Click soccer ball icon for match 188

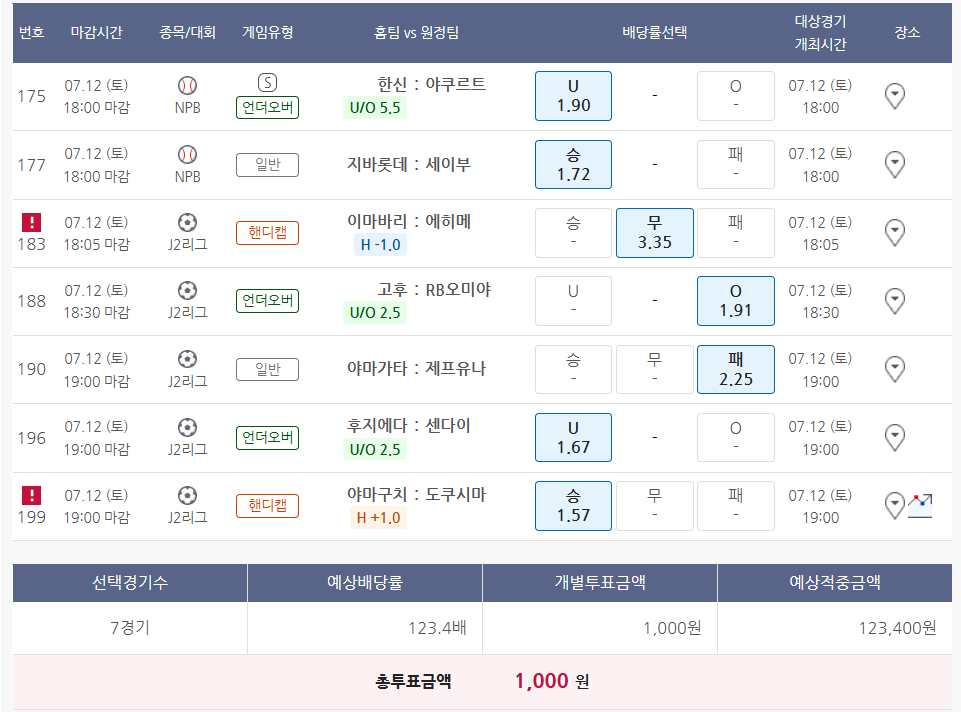click(x=187, y=290)
